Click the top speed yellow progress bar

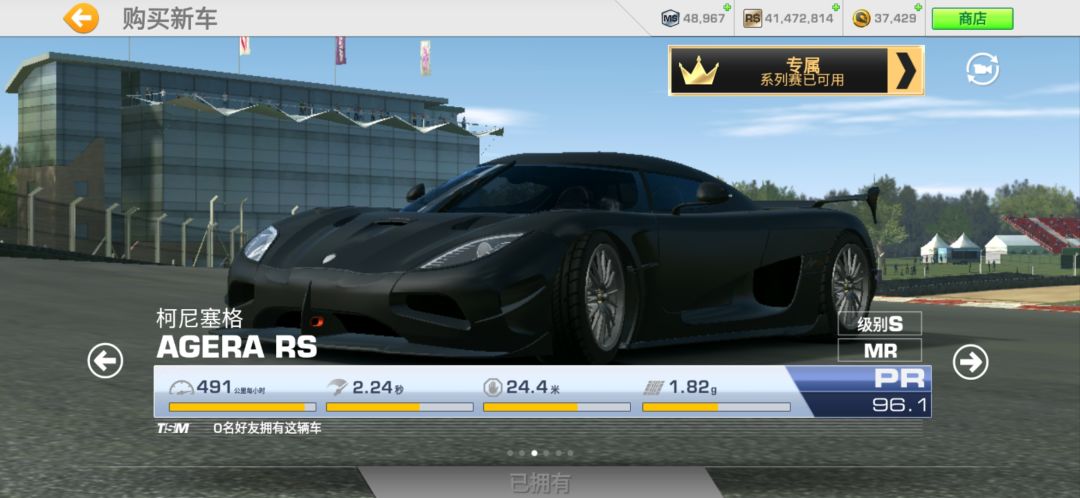pos(242,407)
